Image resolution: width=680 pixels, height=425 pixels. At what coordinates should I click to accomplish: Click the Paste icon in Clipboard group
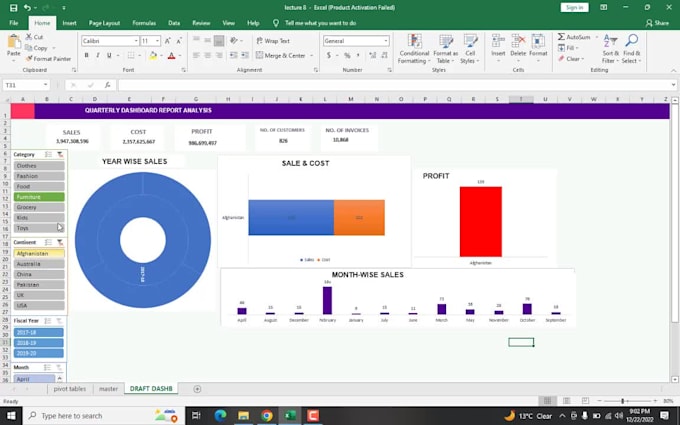(x=13, y=42)
